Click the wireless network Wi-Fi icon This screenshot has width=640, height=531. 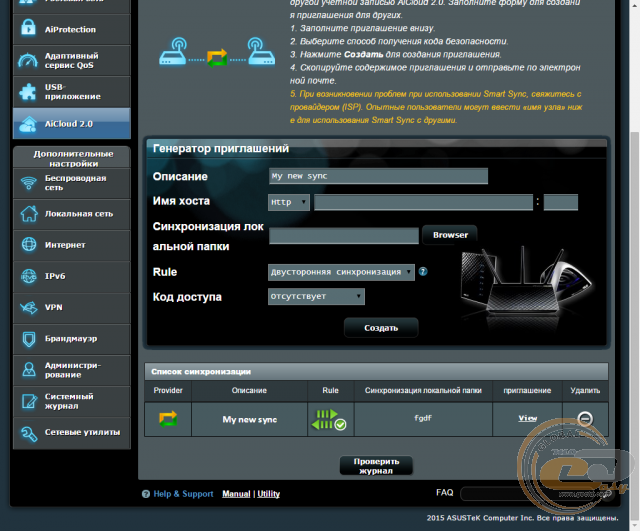29,183
